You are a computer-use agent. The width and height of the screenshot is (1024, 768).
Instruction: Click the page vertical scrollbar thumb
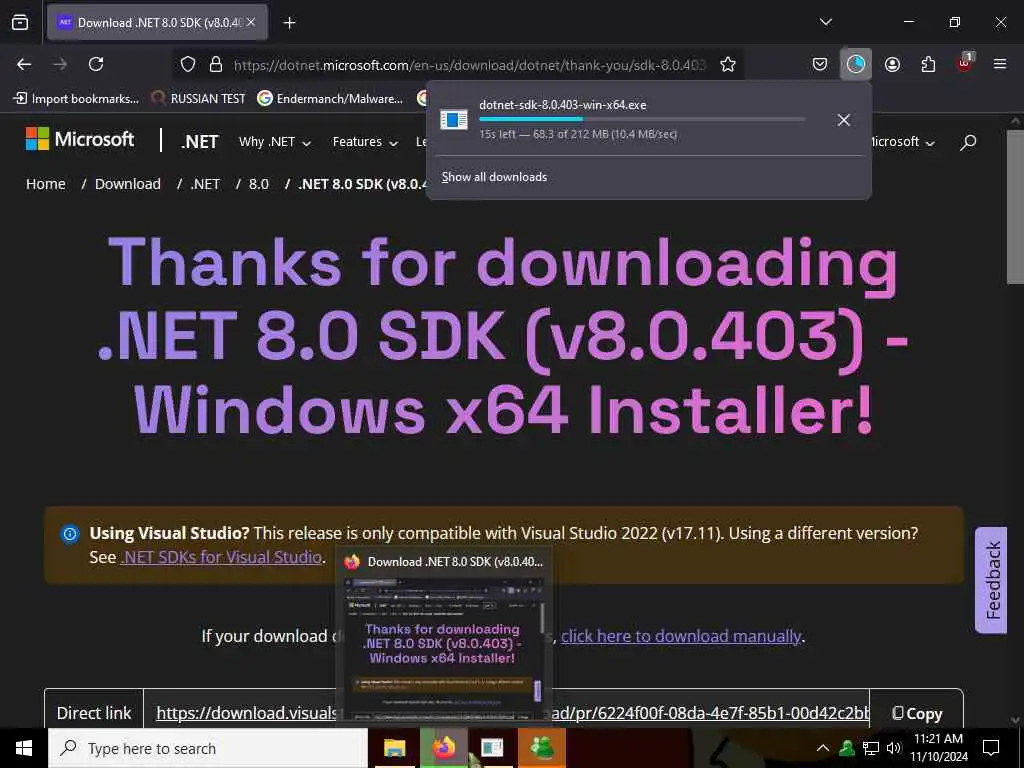click(x=1015, y=206)
